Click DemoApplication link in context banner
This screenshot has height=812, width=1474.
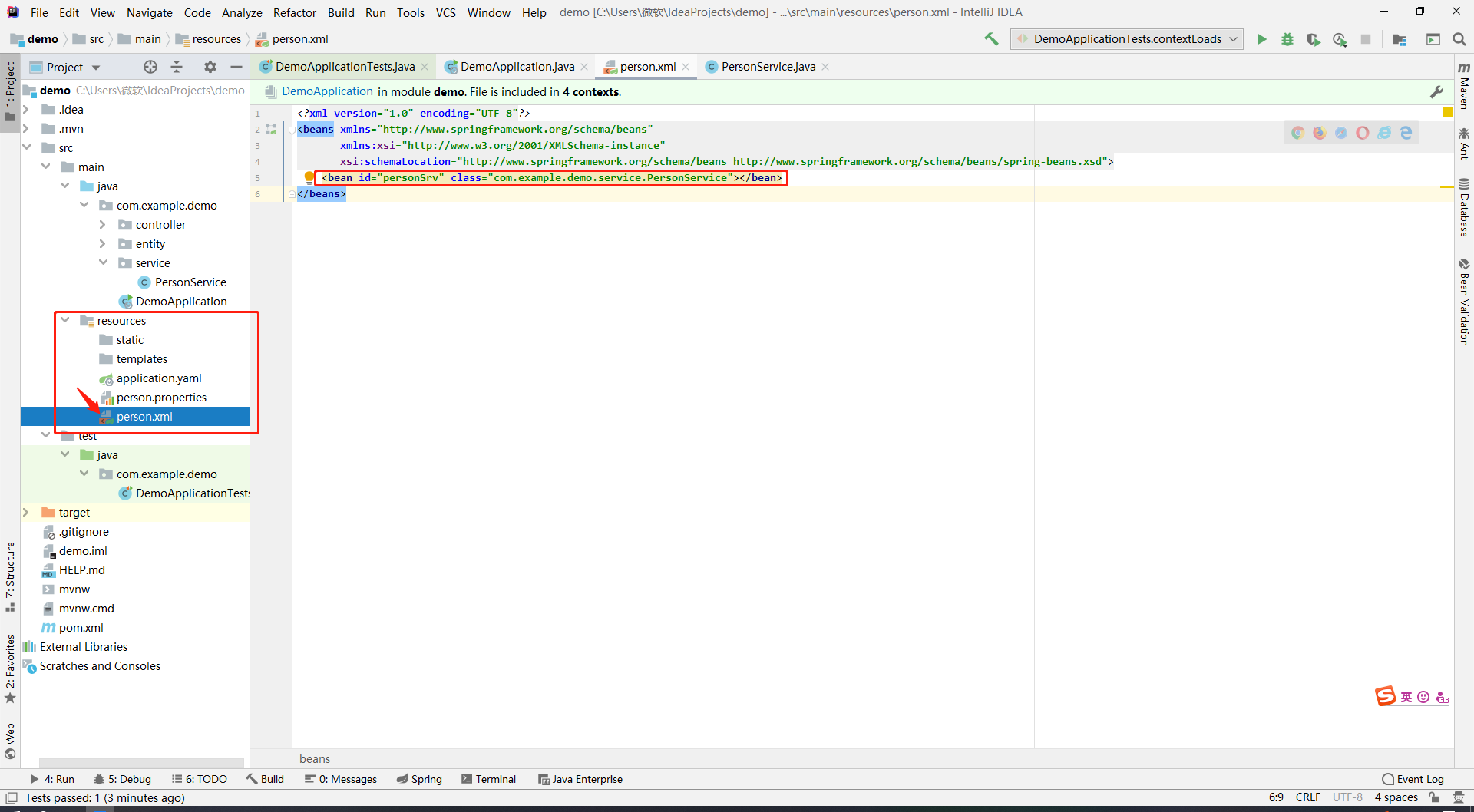327,91
